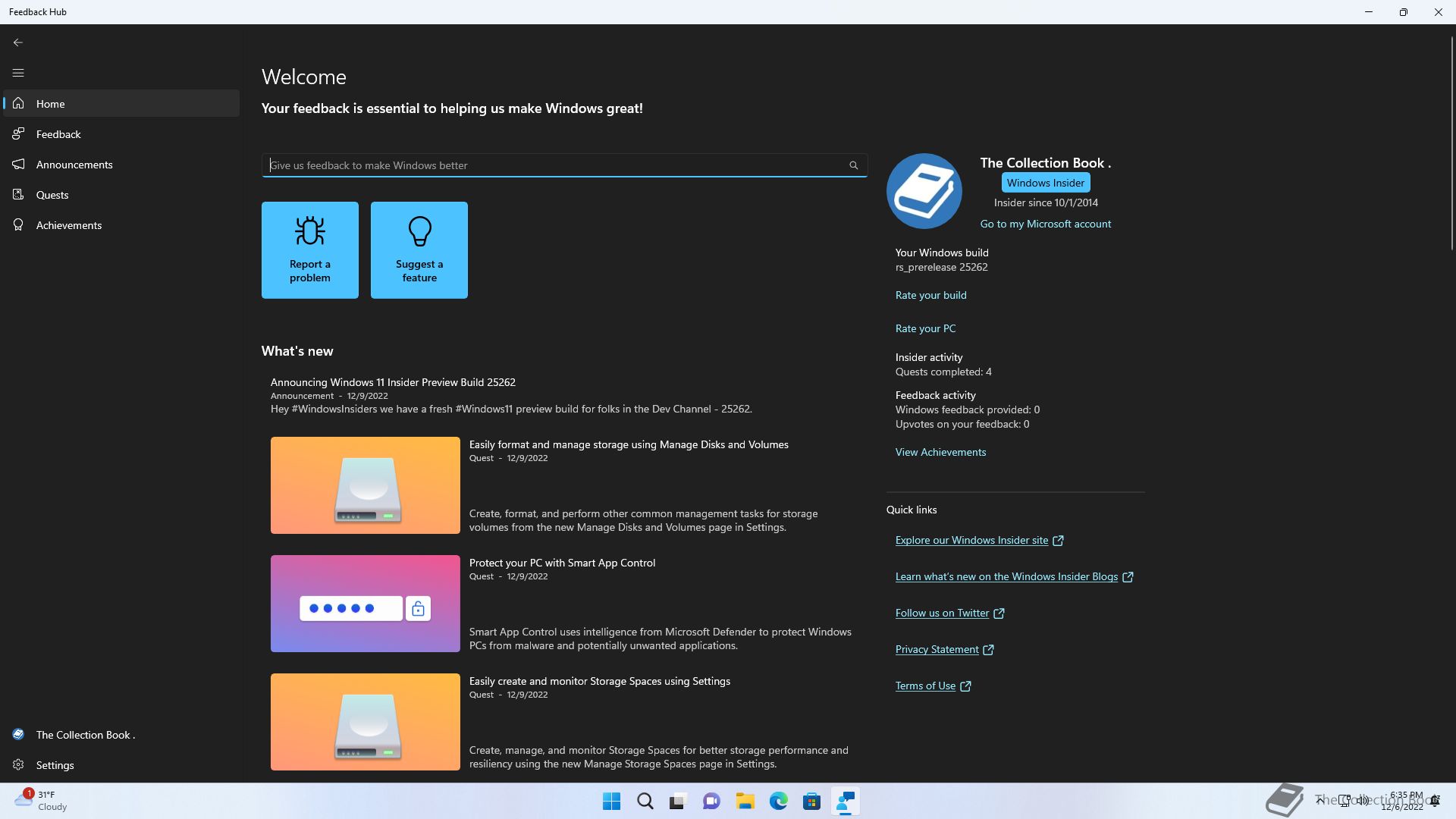
Task: Open Microsoft Store on taskbar
Action: tap(812, 802)
